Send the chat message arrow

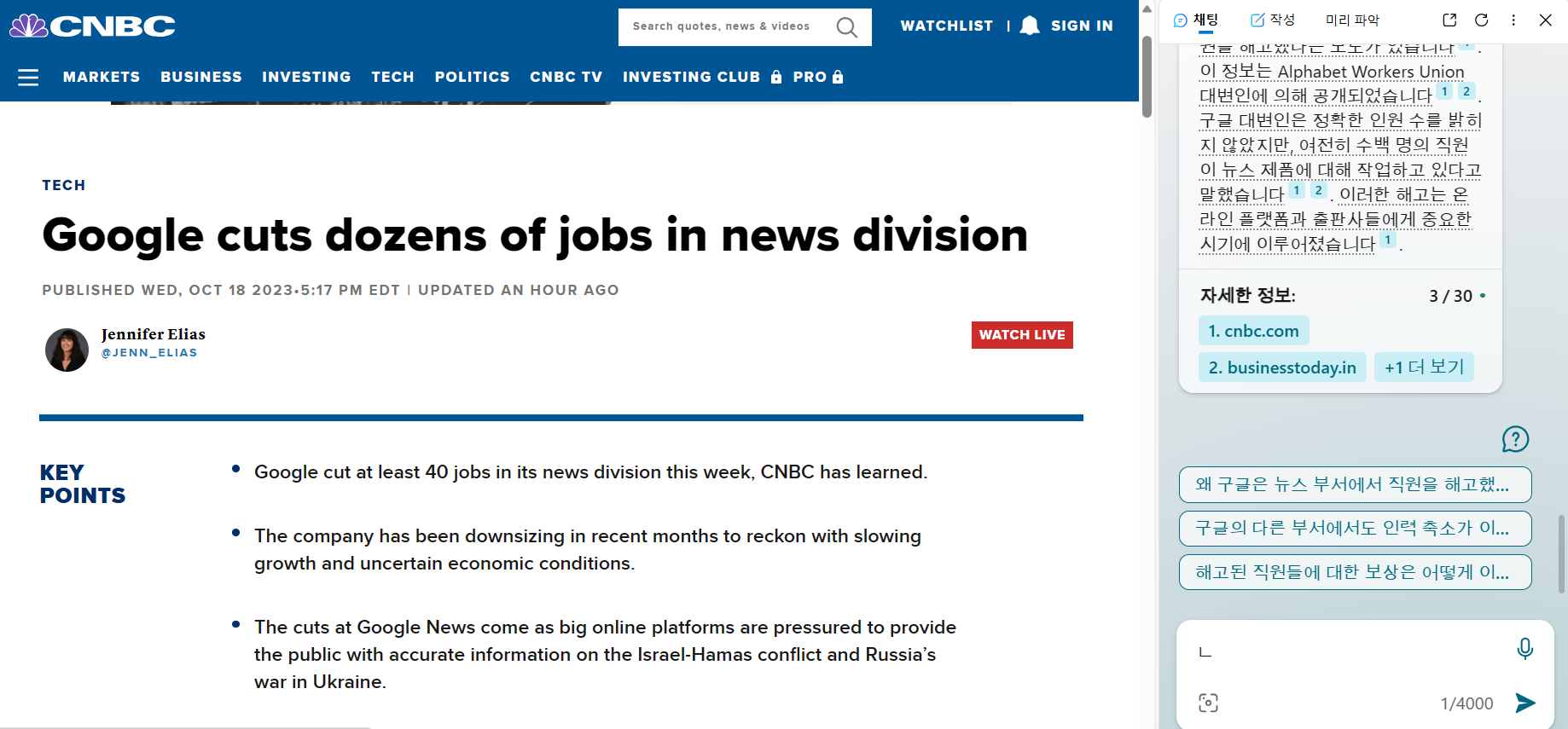click(x=1525, y=703)
